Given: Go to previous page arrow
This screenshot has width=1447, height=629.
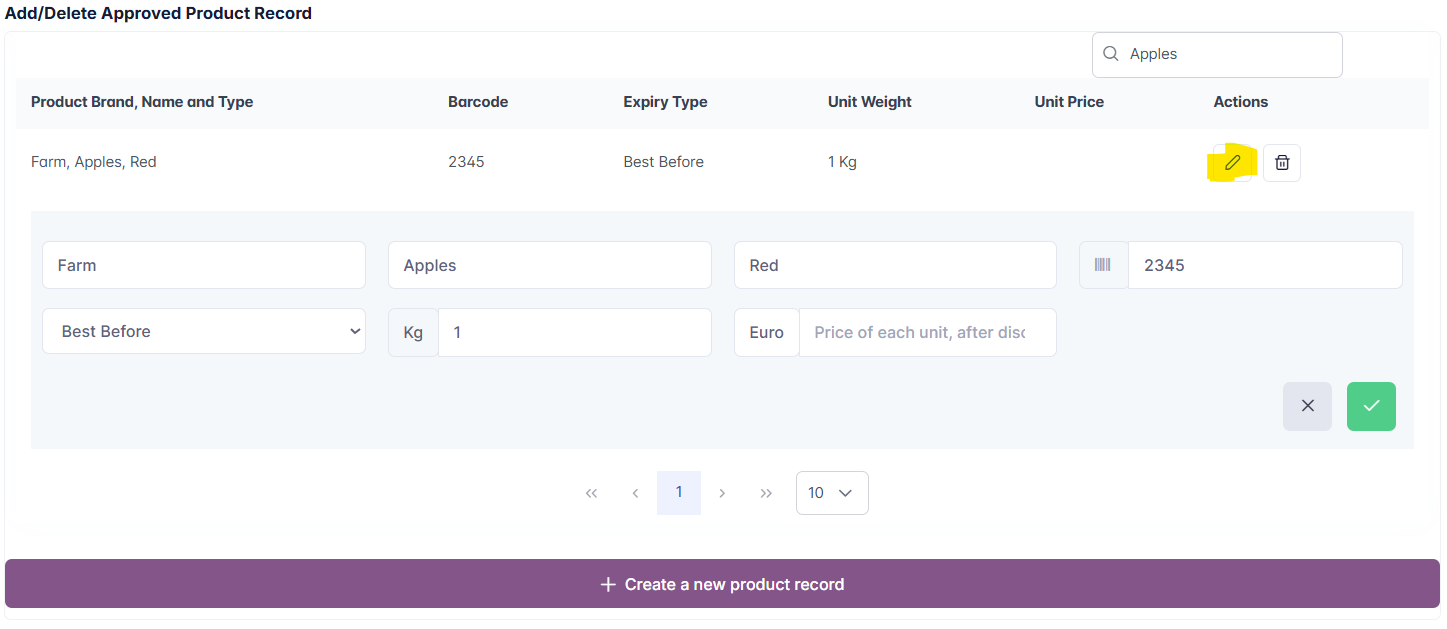Looking at the screenshot, I should tap(635, 493).
